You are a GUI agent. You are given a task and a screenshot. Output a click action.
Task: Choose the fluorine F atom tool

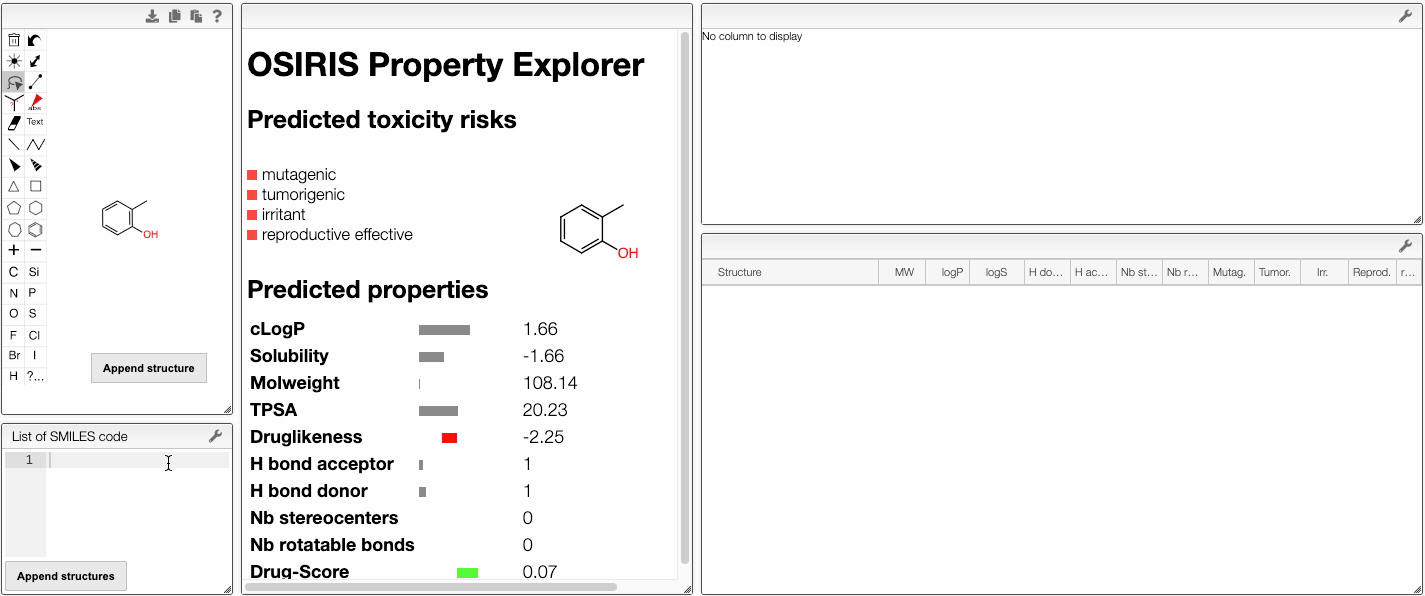tap(14, 335)
